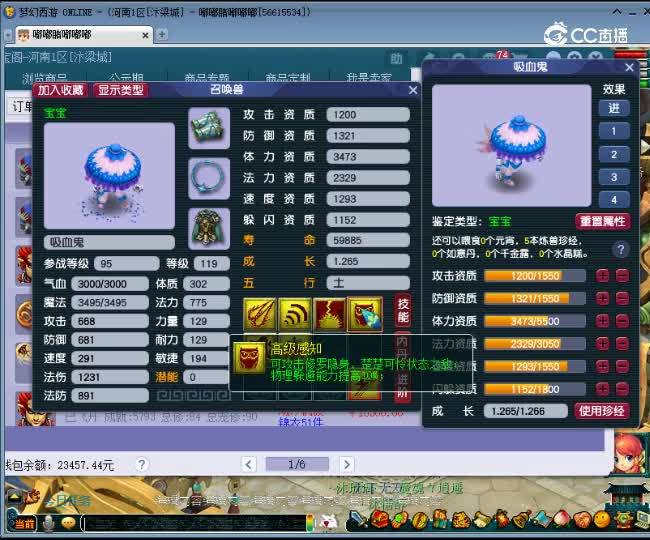The width and height of the screenshot is (650, 540).
Task: Increase 体力资质 with plus button
Action: pos(603,320)
